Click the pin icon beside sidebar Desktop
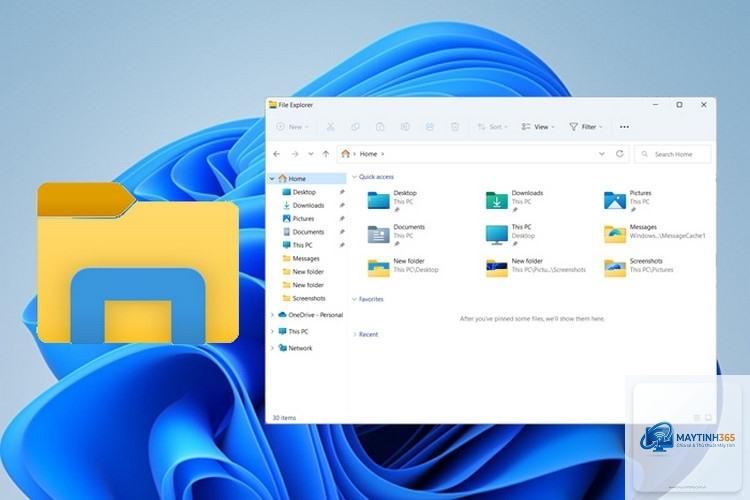This screenshot has width=750, height=500. (342, 192)
